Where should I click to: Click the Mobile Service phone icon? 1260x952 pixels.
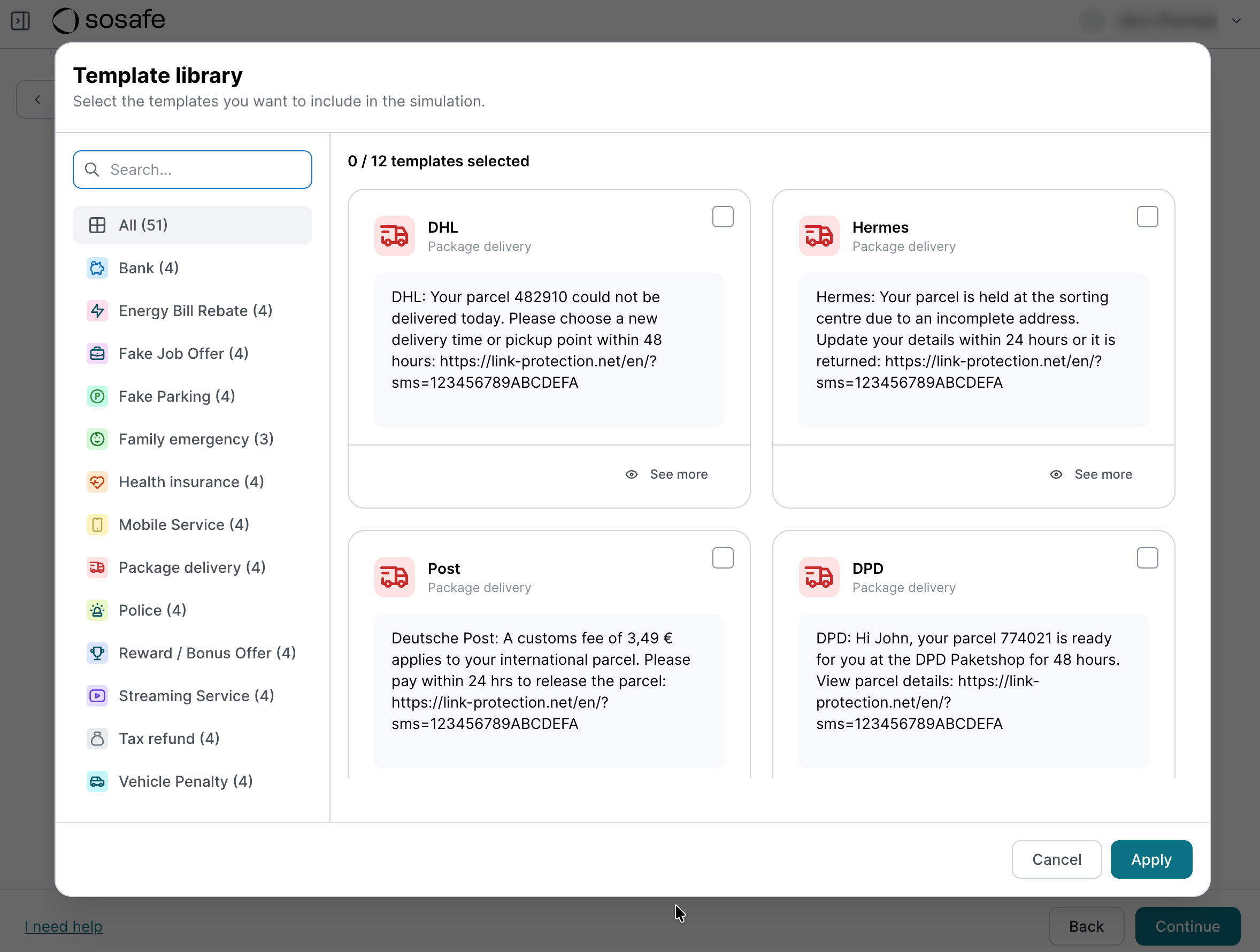(97, 525)
